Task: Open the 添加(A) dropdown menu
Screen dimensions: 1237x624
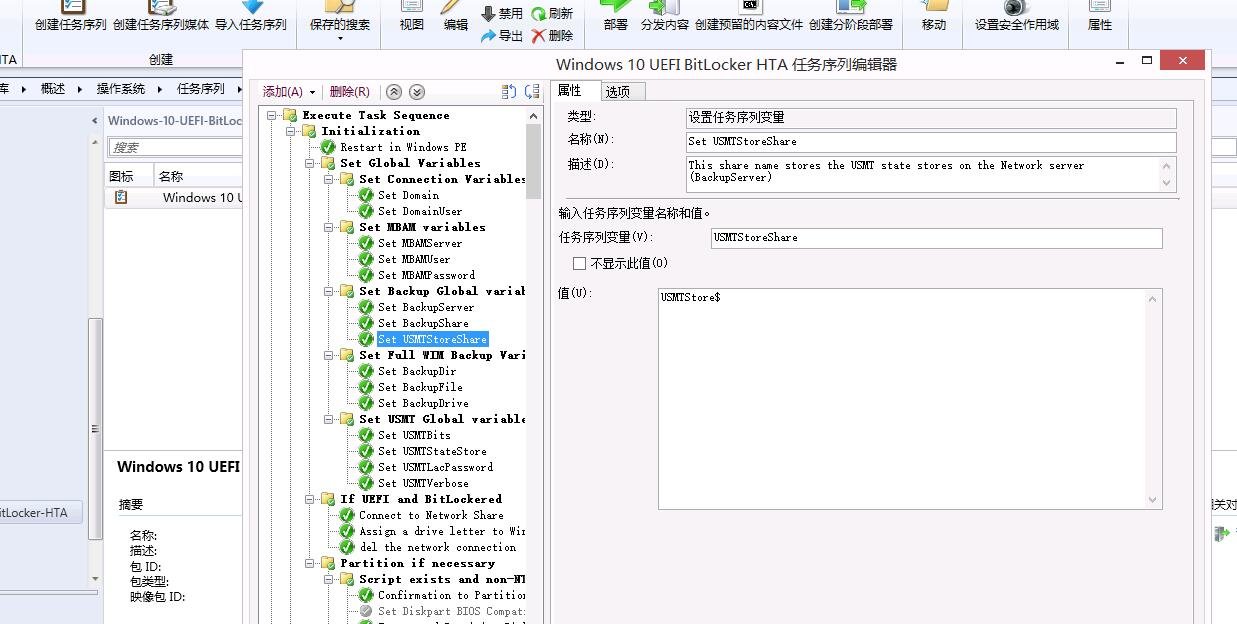Action: pyautogui.click(x=289, y=92)
